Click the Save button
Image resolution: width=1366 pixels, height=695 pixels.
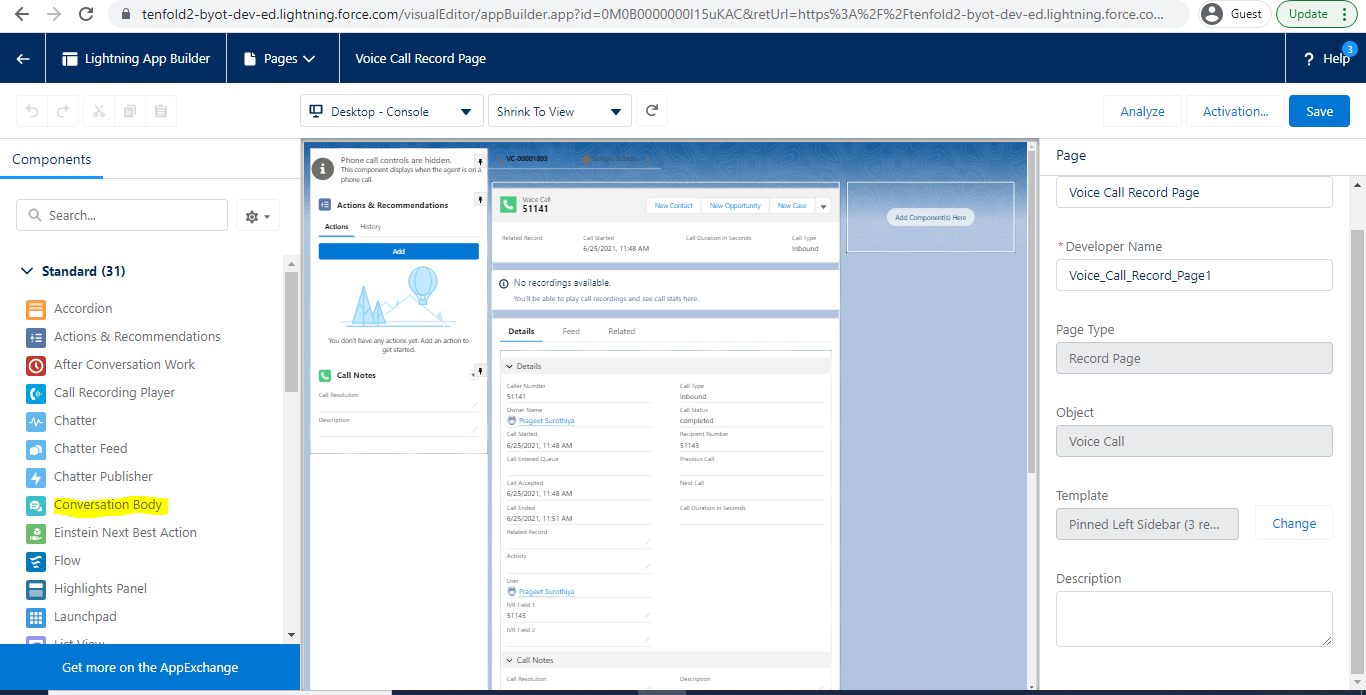pos(1319,111)
